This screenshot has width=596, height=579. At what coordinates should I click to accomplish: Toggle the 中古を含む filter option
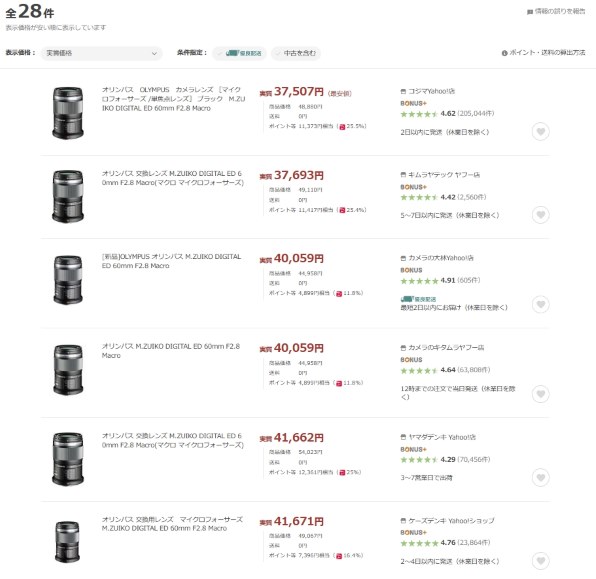tap(296, 53)
